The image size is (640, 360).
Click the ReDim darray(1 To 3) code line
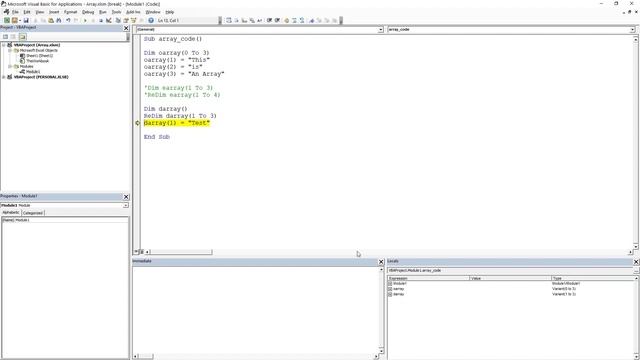[180, 116]
